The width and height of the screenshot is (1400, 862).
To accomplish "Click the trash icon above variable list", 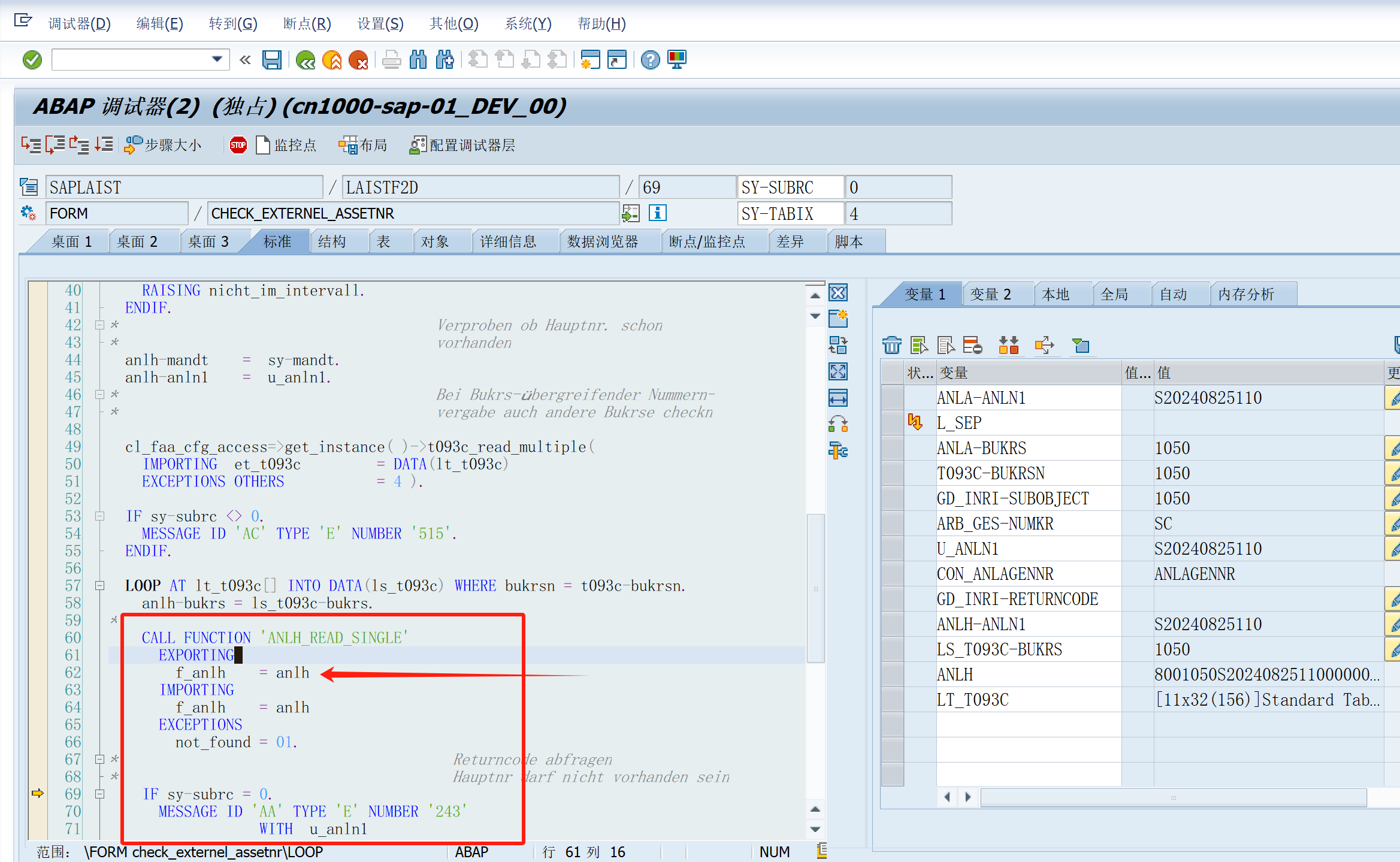I will [891, 346].
